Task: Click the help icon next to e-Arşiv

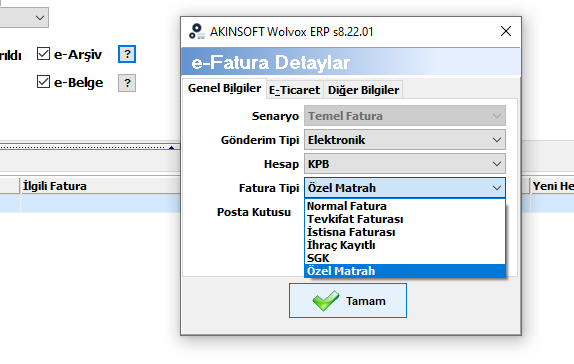Action: tap(127, 54)
